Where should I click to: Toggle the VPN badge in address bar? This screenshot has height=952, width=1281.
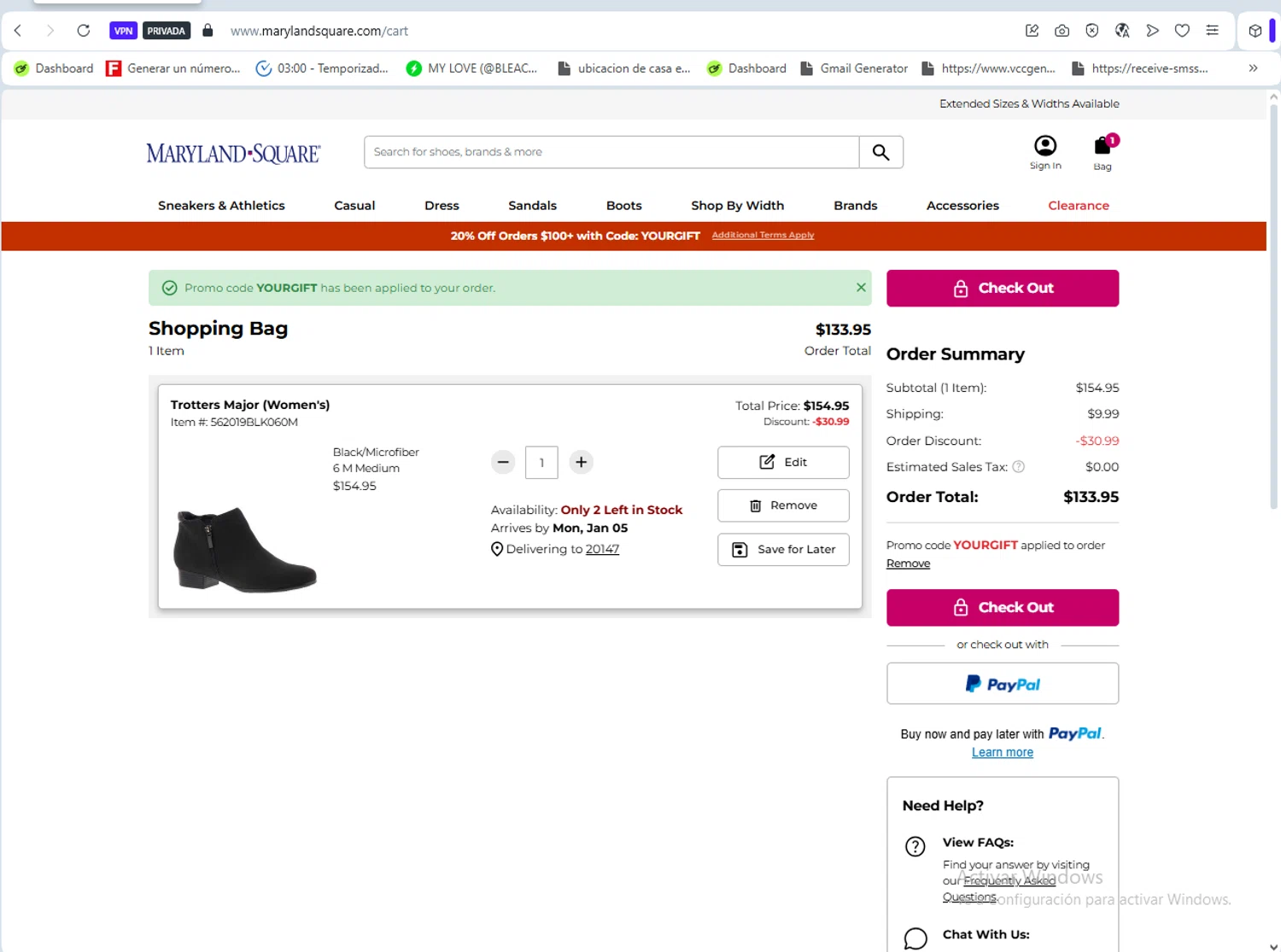tap(123, 31)
